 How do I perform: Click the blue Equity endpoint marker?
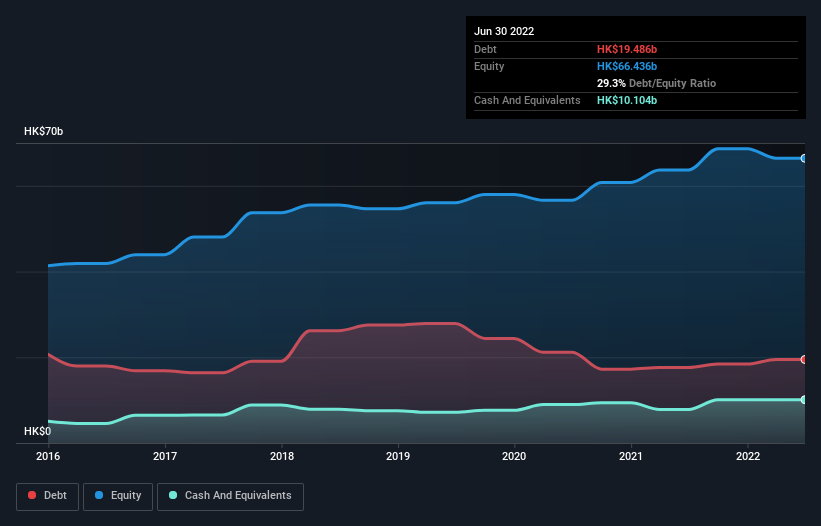pos(804,158)
